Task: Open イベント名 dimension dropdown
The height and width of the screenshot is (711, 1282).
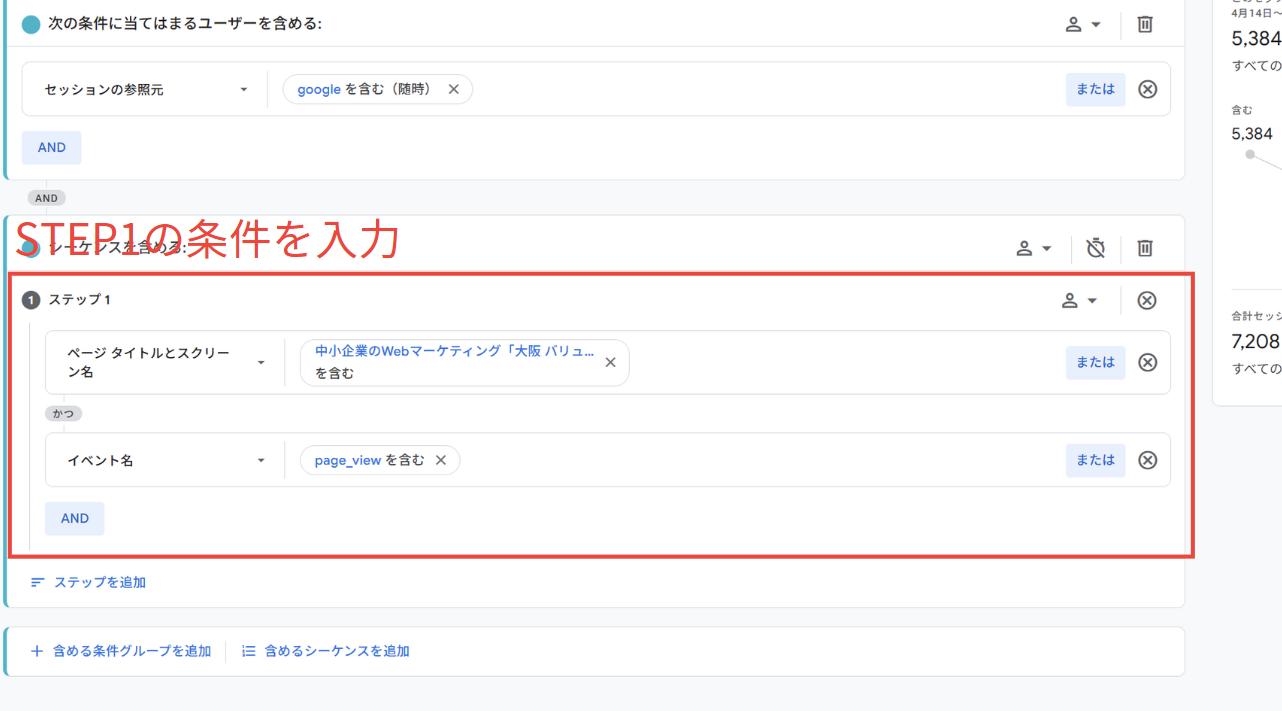Action: 166,460
